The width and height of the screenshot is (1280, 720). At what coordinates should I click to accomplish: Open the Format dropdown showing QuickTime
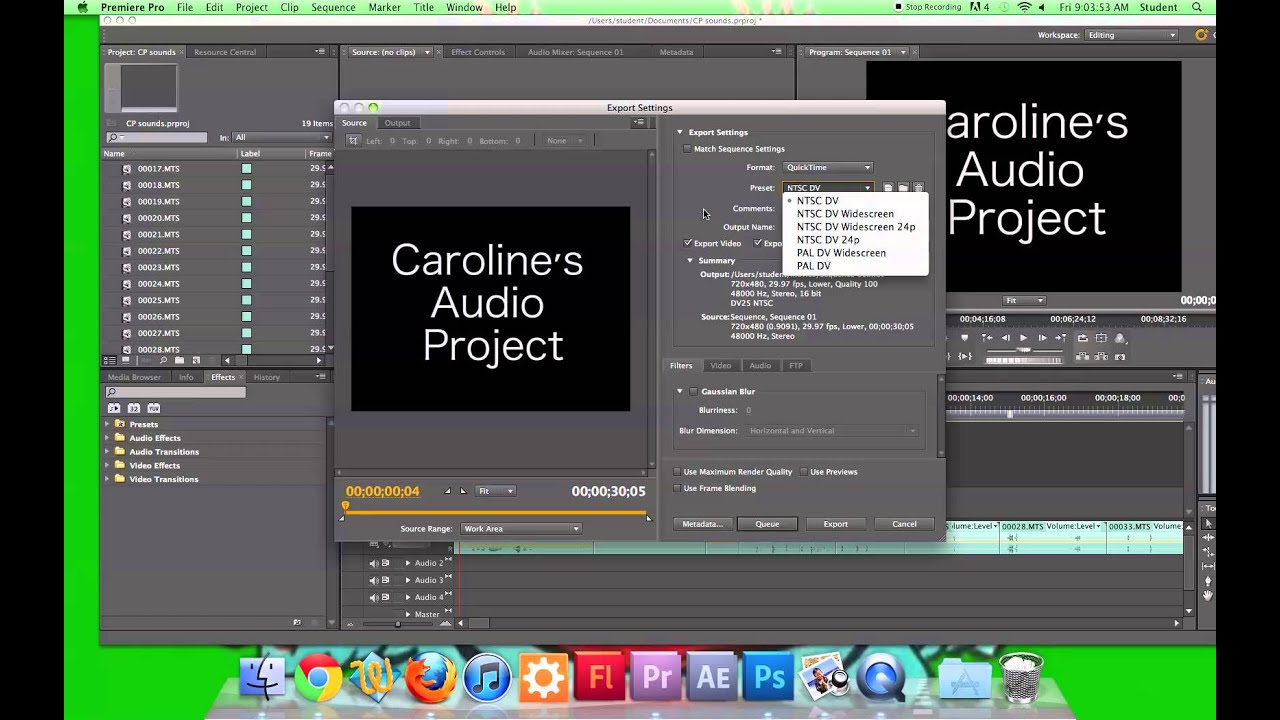pos(828,167)
